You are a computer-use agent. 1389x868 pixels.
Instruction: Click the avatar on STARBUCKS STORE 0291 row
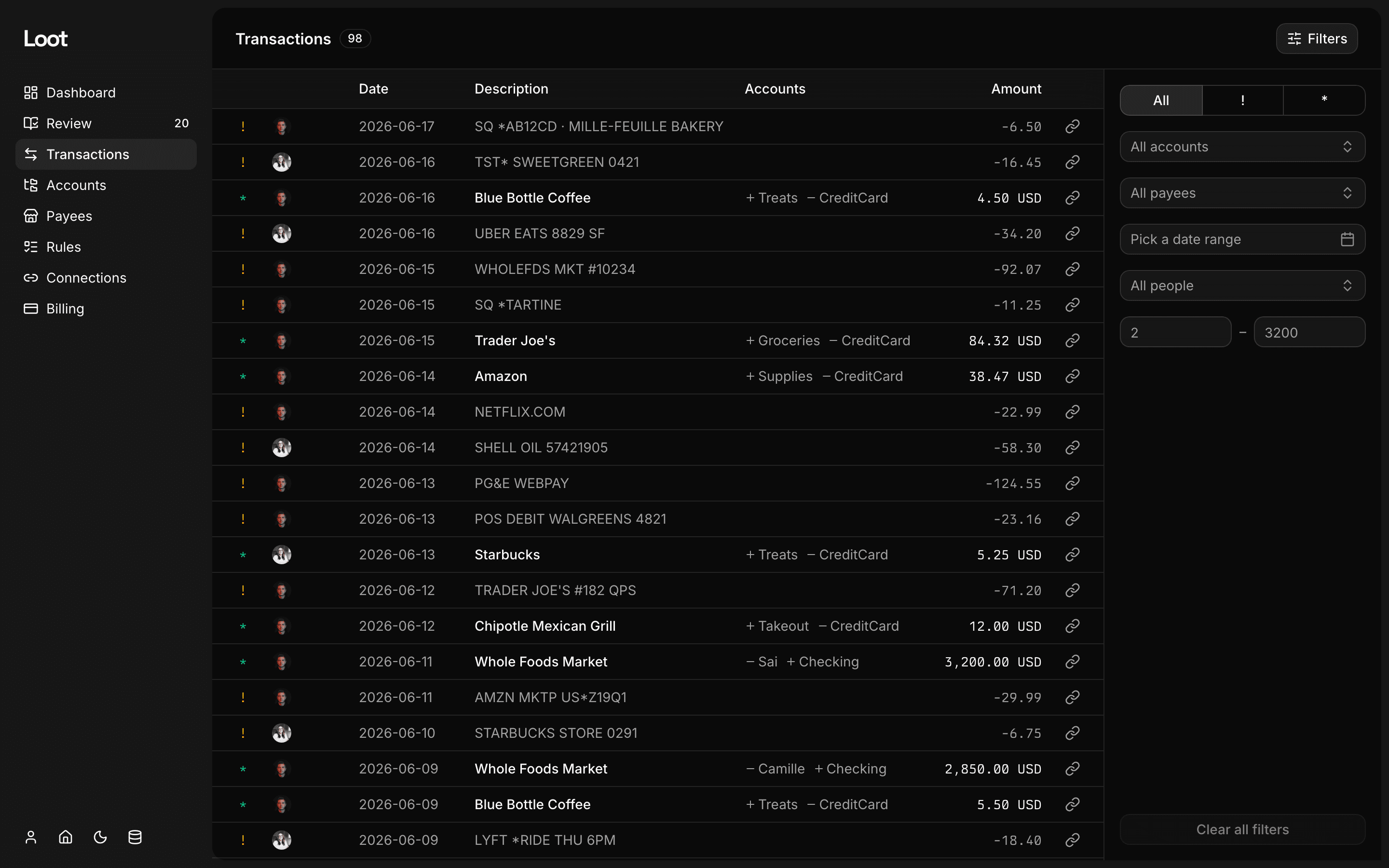(281, 733)
